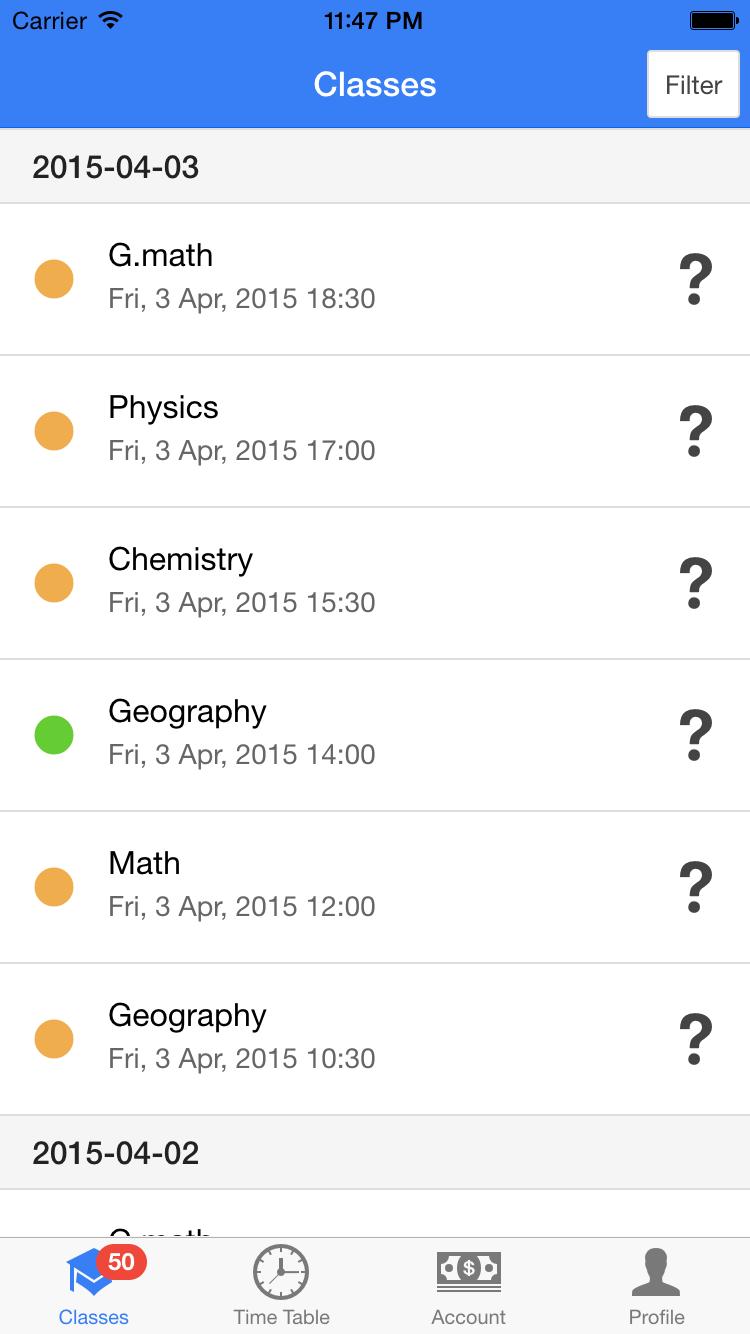The image size is (750, 1334).
Task: Open the Filter options
Action: 693,85
